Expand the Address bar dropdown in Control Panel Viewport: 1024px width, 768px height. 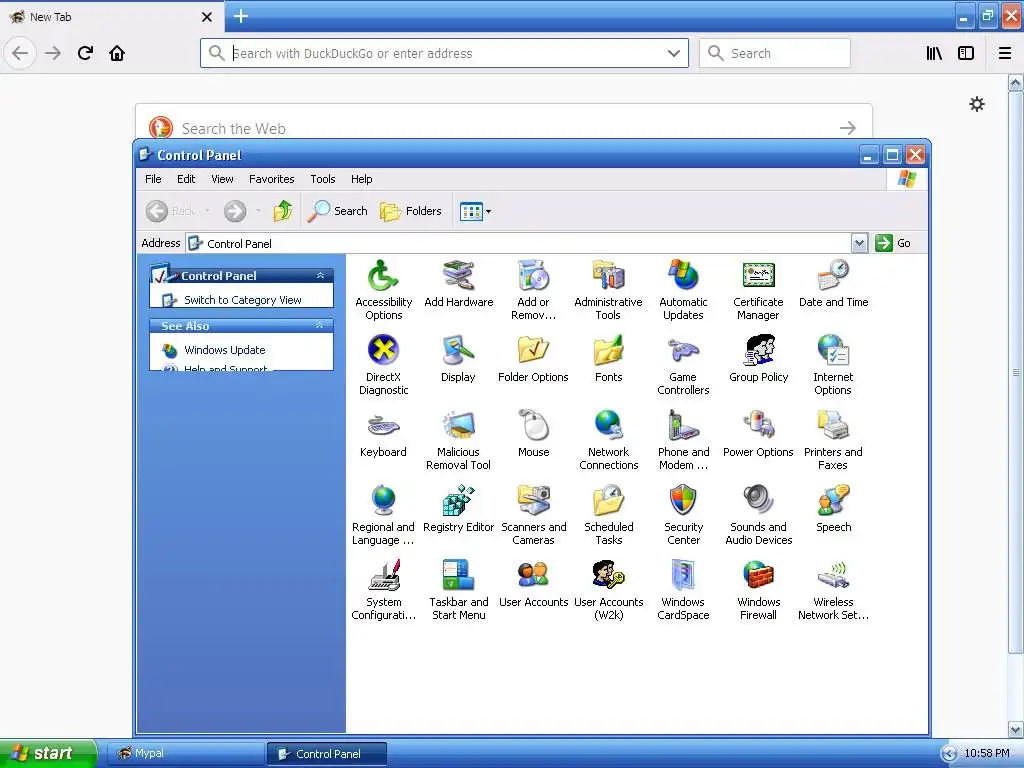point(859,243)
